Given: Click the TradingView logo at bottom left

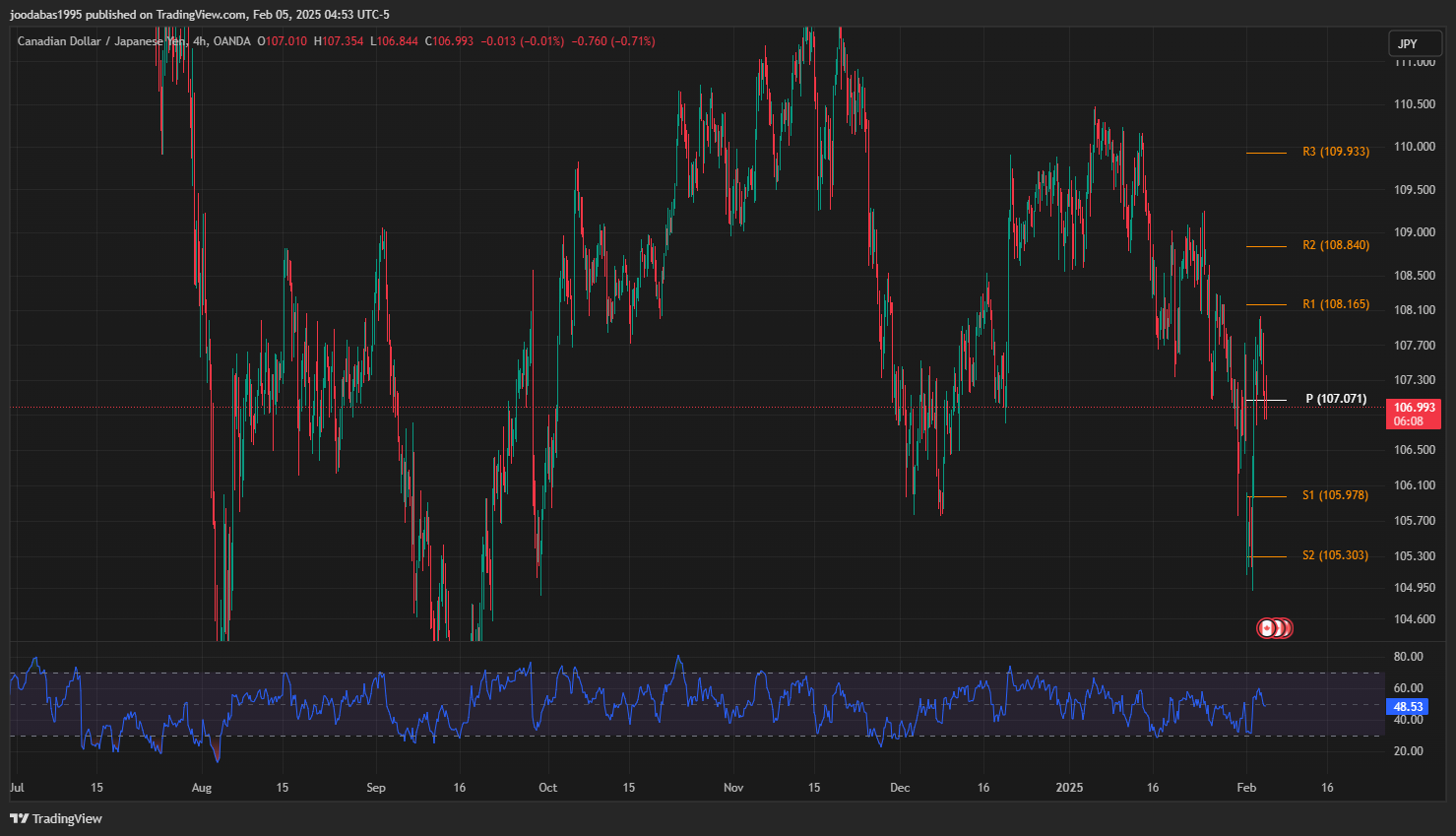Looking at the screenshot, I should tap(56, 818).
